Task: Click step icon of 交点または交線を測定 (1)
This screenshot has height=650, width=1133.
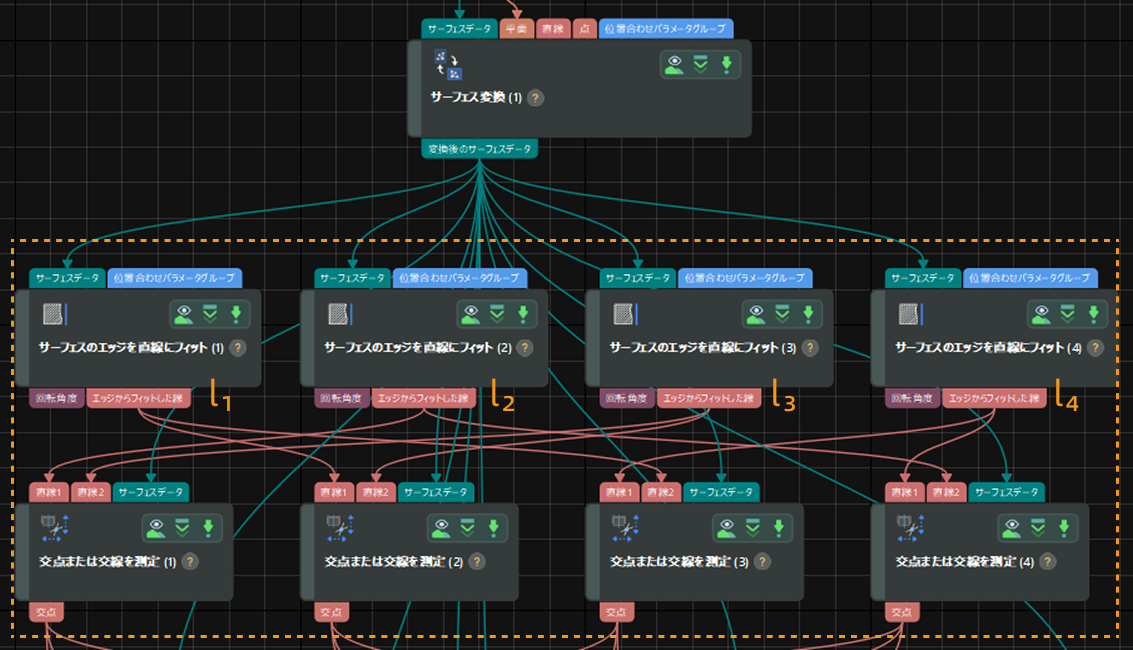Action: [54, 528]
